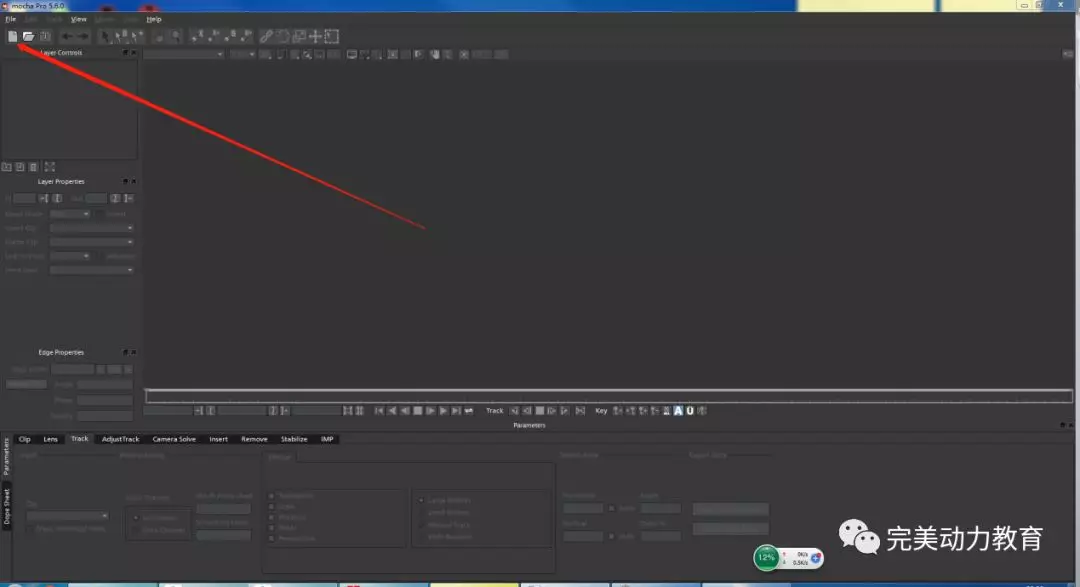Switch to the Stabilize tab

[x=294, y=439]
